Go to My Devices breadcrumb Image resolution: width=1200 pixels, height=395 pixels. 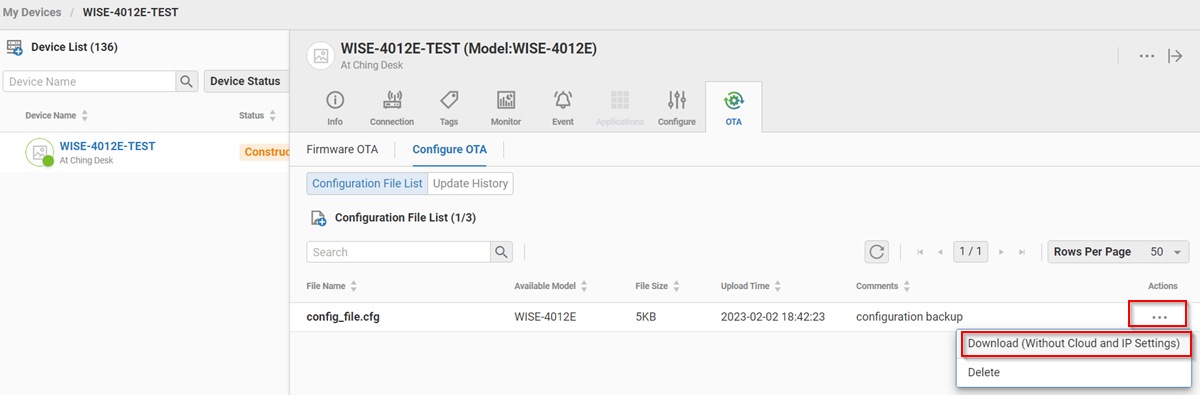(x=32, y=12)
